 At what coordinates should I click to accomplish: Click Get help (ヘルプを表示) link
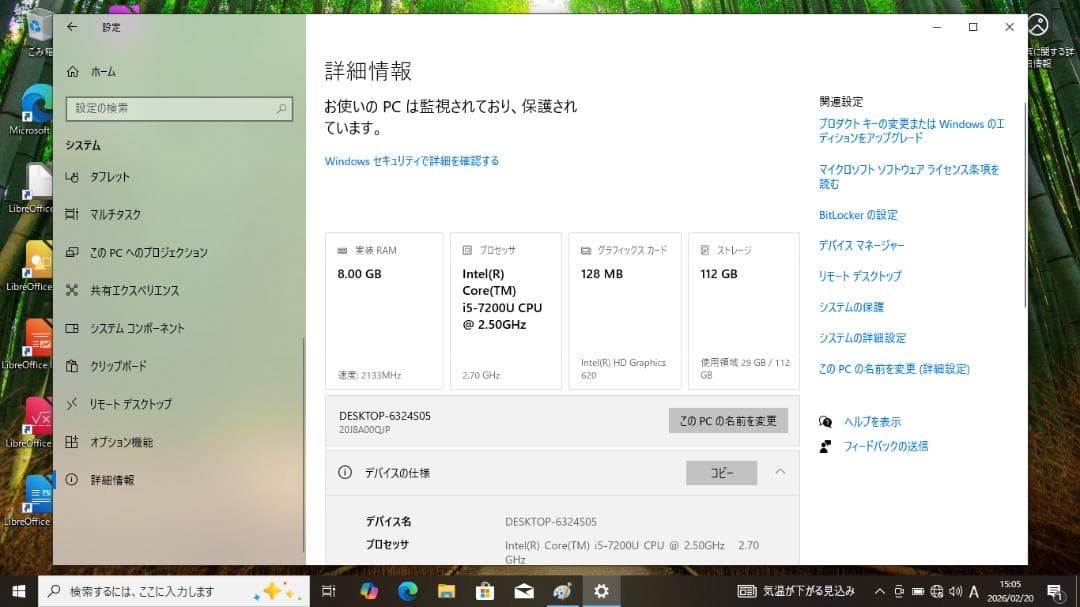point(872,422)
